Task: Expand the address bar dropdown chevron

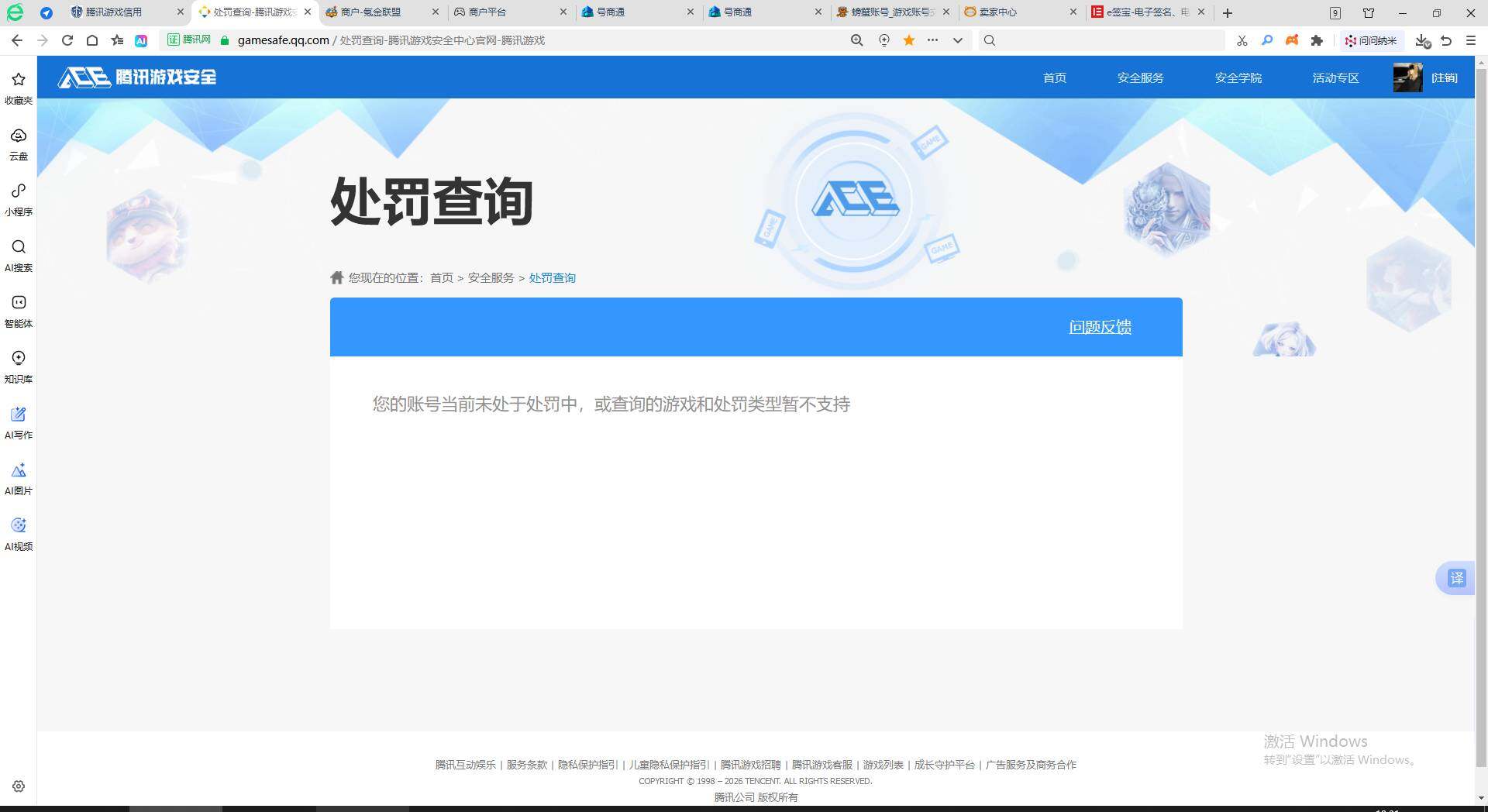Action: coord(958,40)
